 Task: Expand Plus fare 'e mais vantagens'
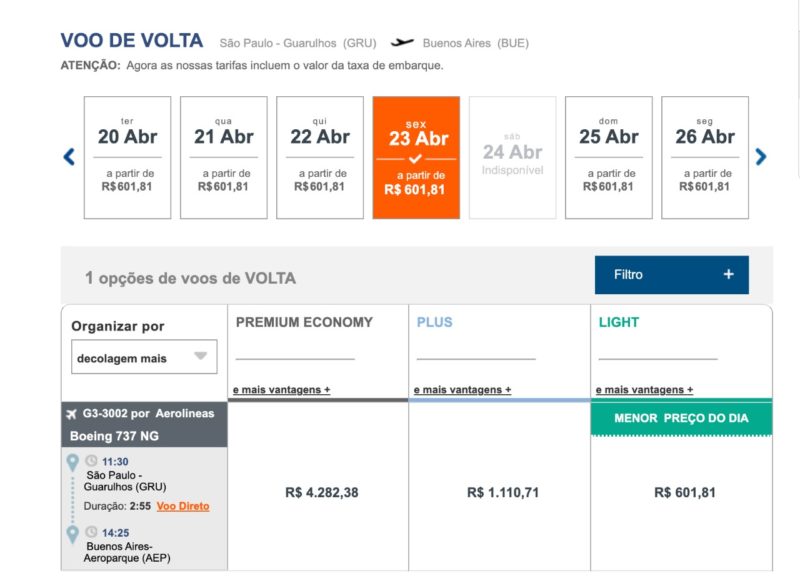pyautogui.click(x=462, y=390)
